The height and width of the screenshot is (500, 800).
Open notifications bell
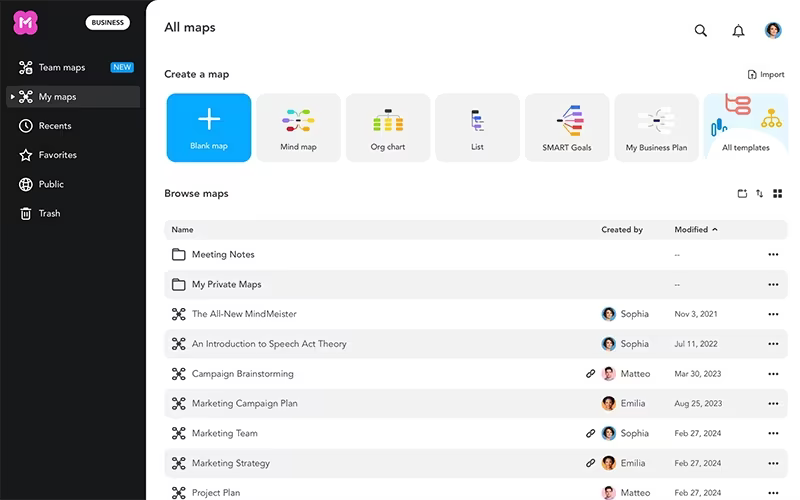(738, 31)
